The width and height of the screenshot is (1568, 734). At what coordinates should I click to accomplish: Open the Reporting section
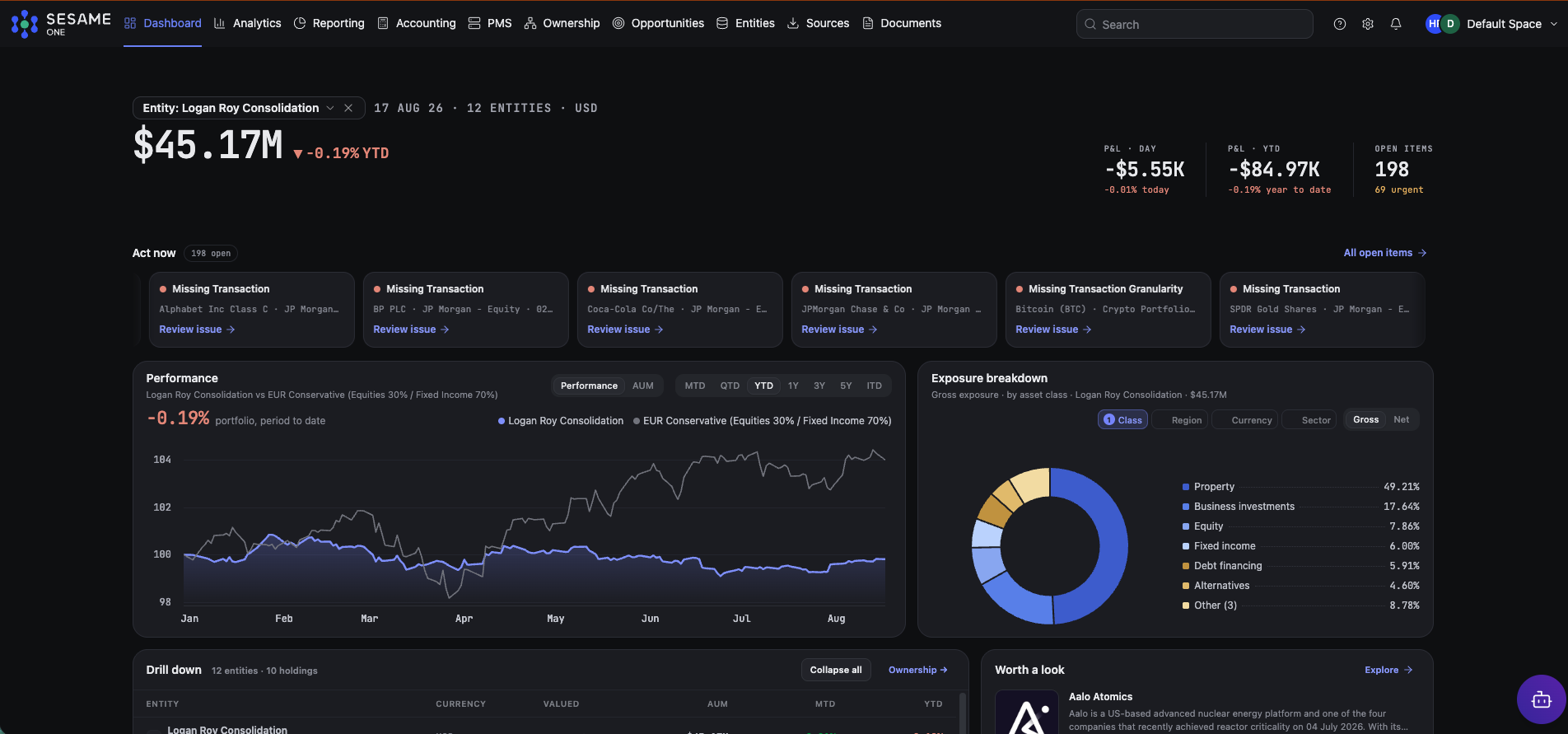[329, 23]
